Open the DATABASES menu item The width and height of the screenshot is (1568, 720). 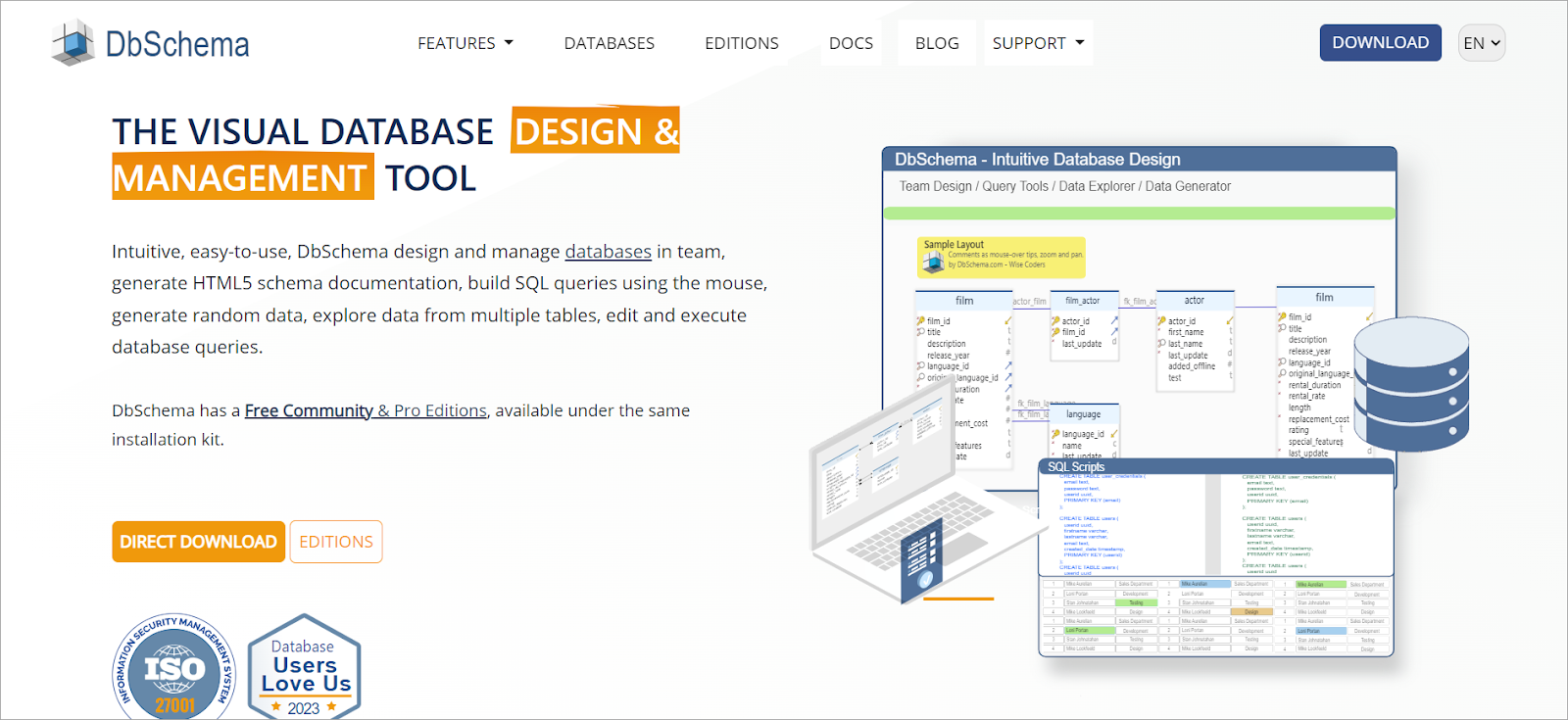tap(609, 43)
